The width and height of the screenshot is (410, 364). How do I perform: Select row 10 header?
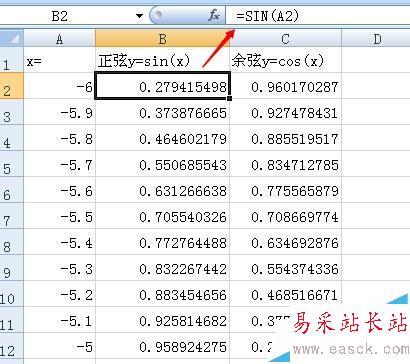12,294
